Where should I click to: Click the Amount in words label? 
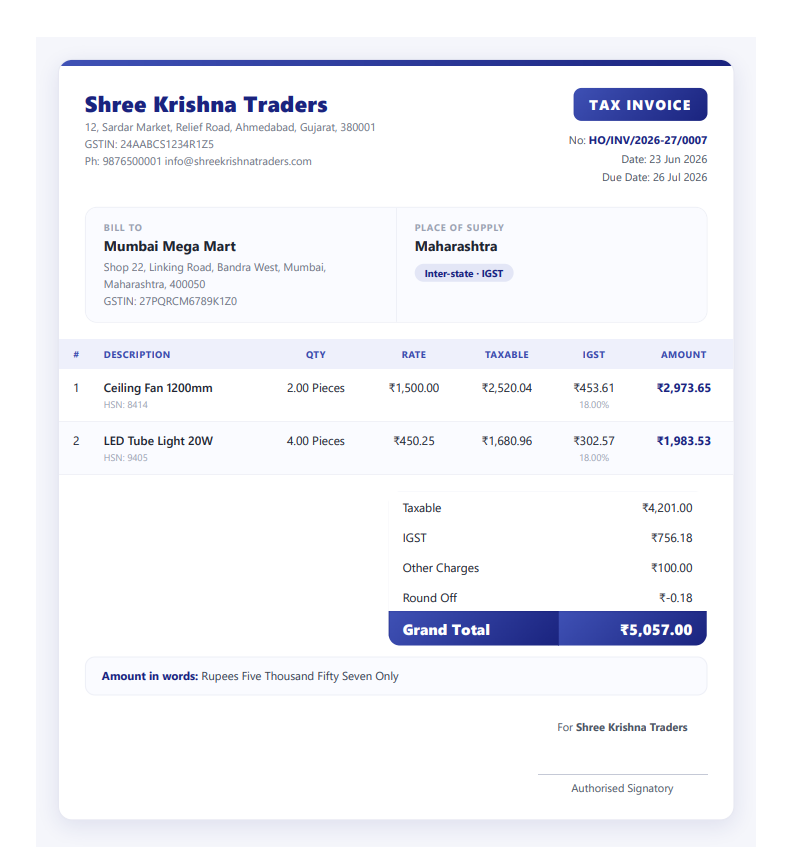150,676
